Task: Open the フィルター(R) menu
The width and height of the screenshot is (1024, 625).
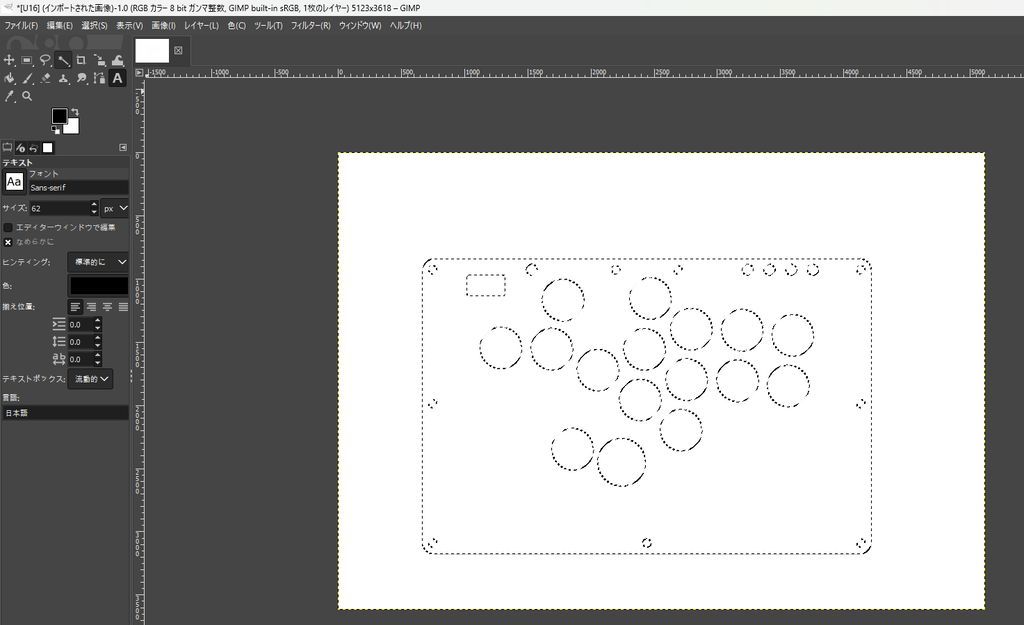Action: pyautogui.click(x=310, y=25)
